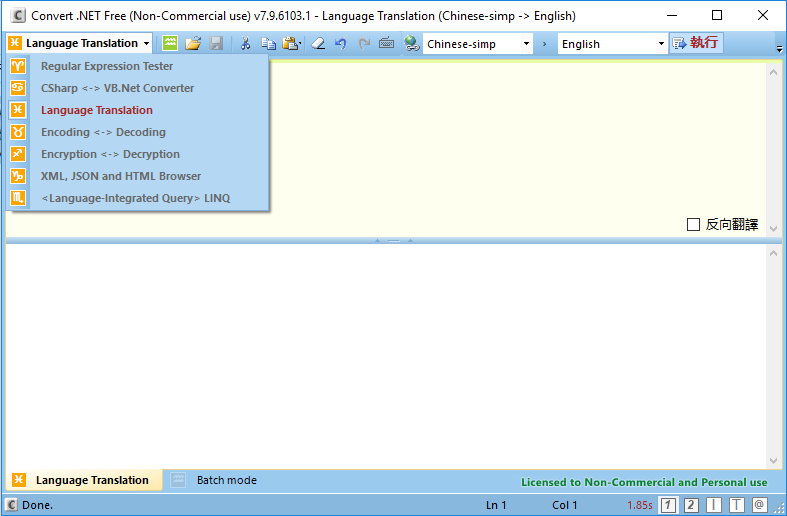
Task: Expand the toolbar overflow arrow at right
Action: coord(779,49)
